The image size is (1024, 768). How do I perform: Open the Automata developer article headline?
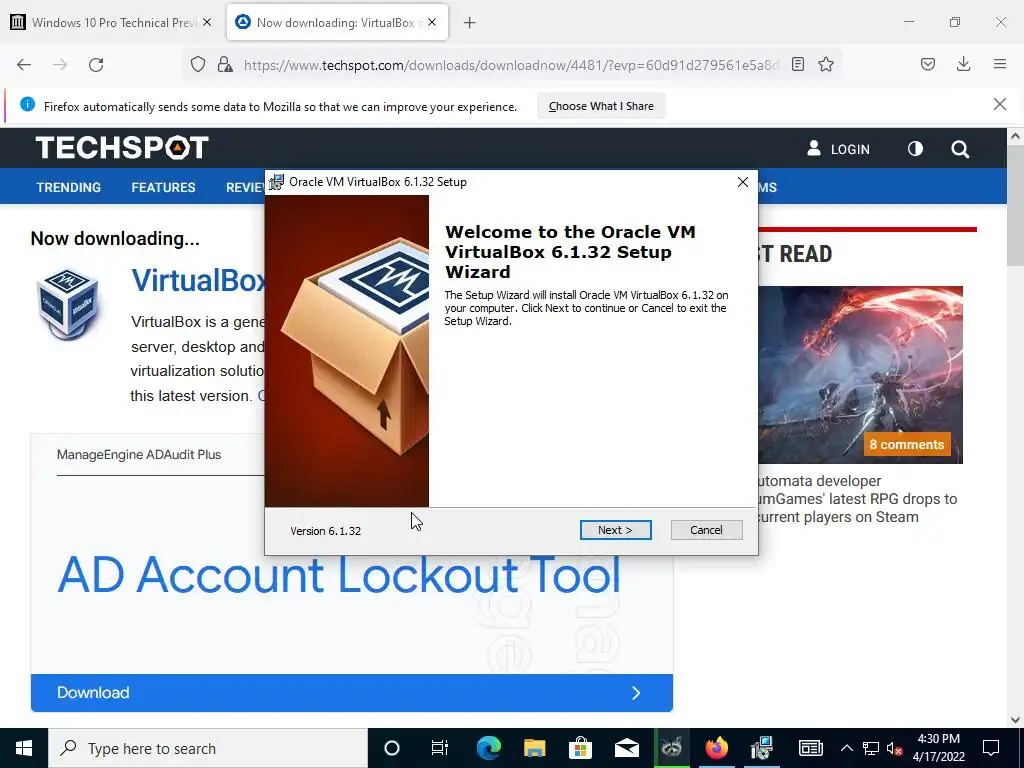tap(857, 499)
